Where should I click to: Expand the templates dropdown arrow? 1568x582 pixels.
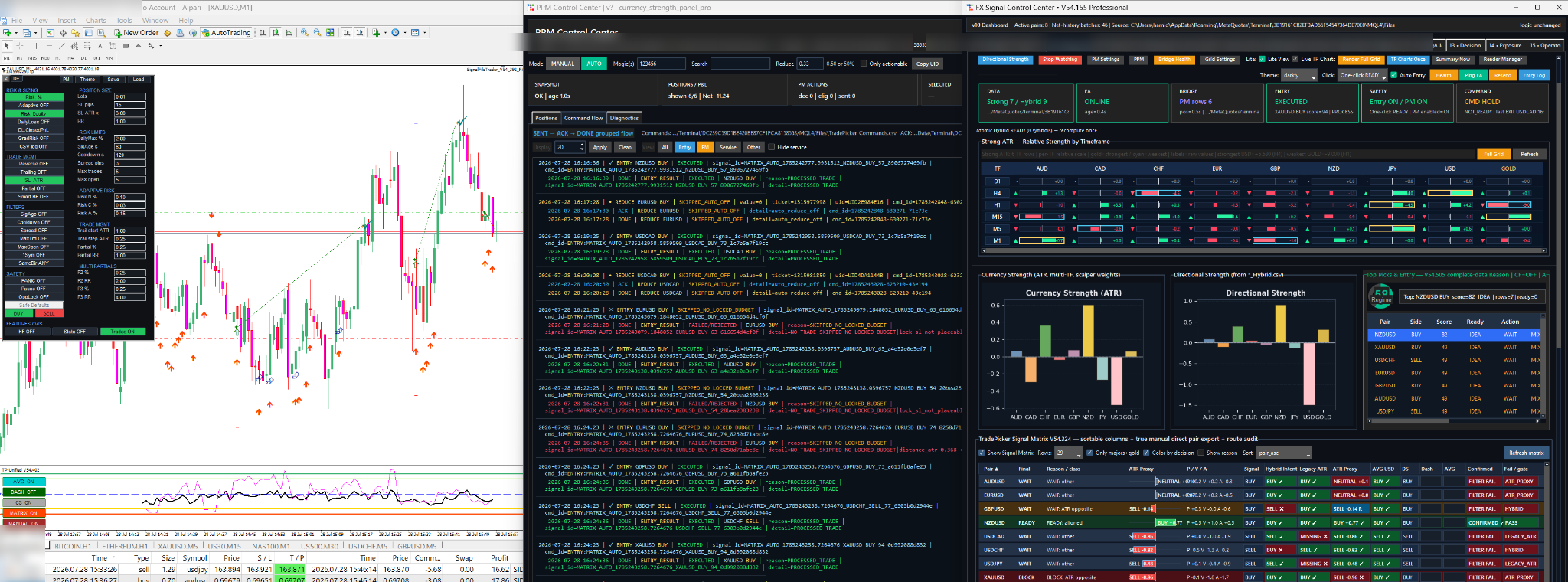[425, 33]
